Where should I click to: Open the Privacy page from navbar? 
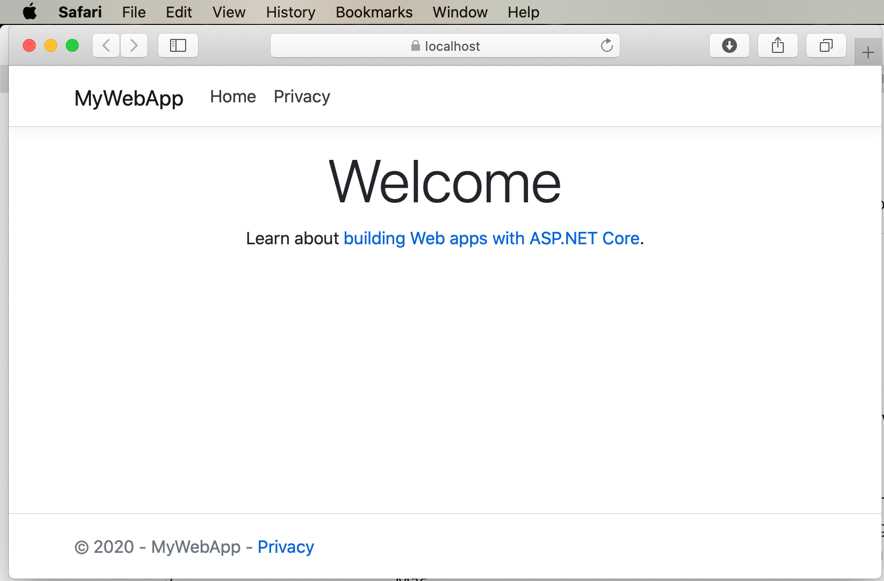[x=301, y=96]
